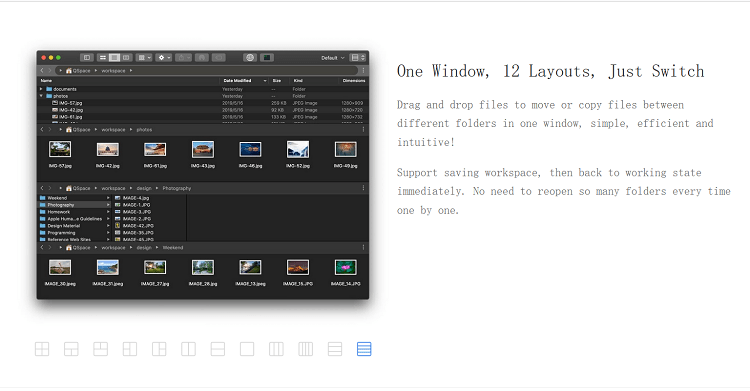
Task: Choose the two side-by-side columns layout icon
Action: tap(188, 349)
